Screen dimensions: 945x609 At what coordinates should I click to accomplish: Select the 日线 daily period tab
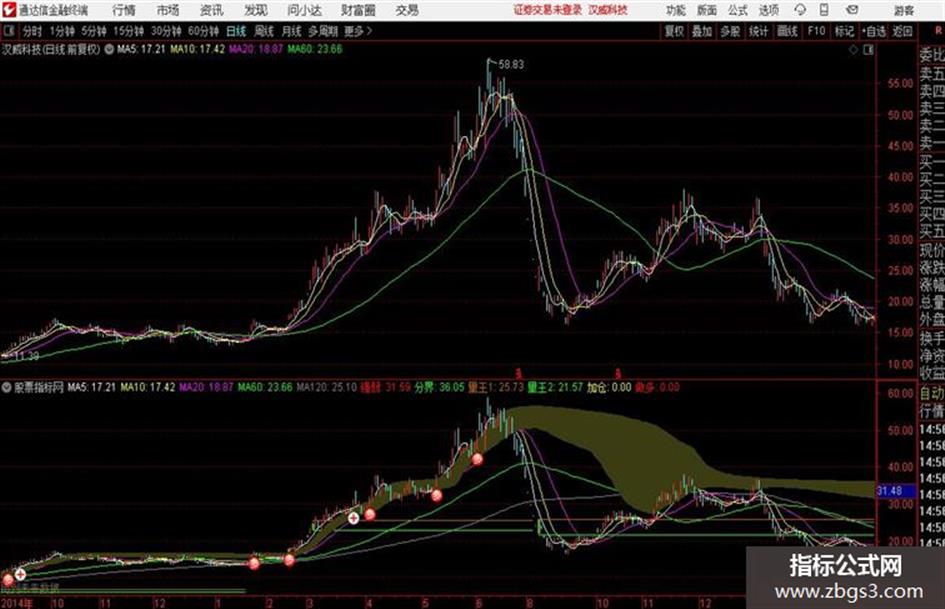[236, 31]
